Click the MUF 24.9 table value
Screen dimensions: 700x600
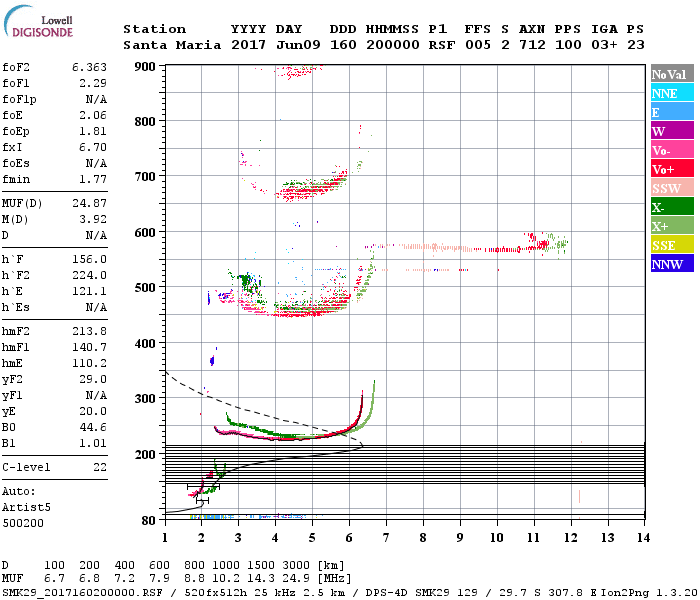coord(296,579)
